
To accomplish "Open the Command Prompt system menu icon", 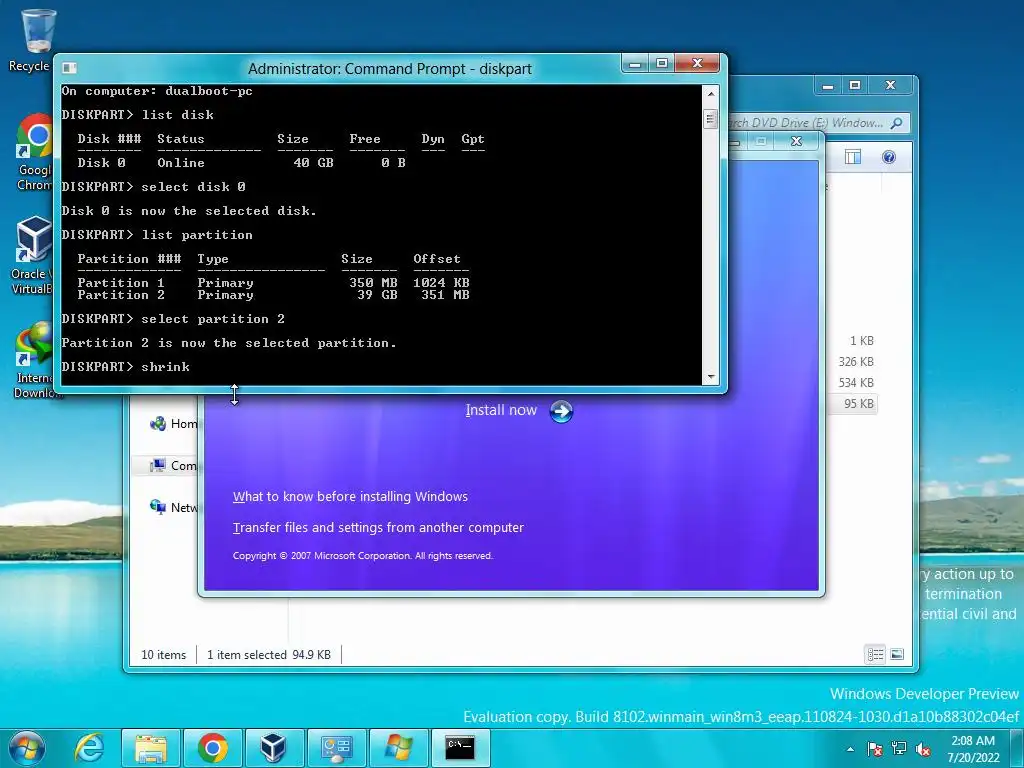I will (x=69, y=68).
